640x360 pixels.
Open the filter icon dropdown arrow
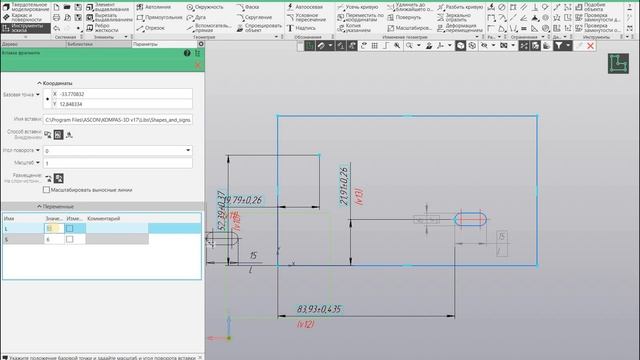(568, 46)
